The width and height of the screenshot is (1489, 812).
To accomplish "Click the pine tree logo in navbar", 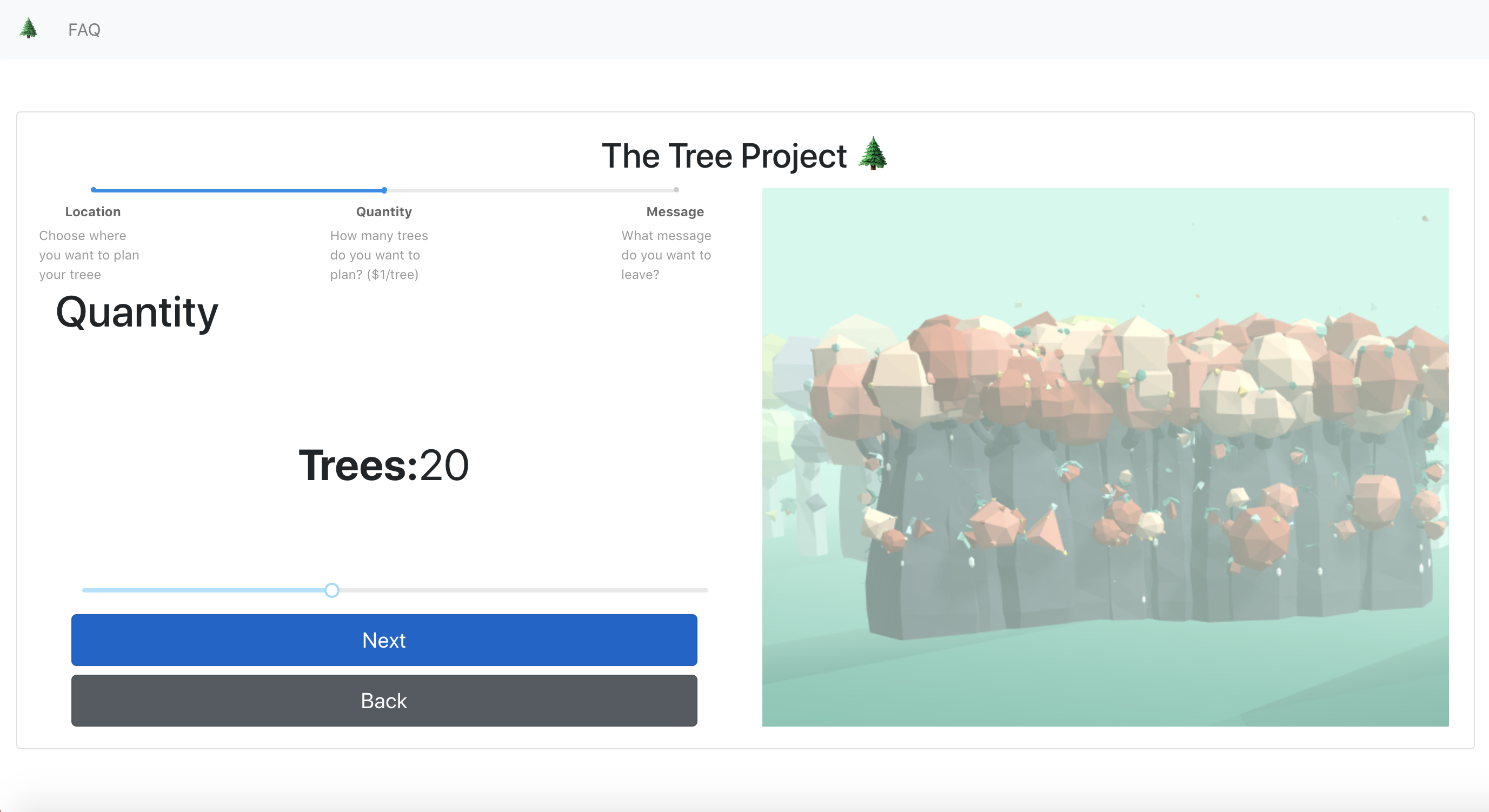I will (28, 28).
